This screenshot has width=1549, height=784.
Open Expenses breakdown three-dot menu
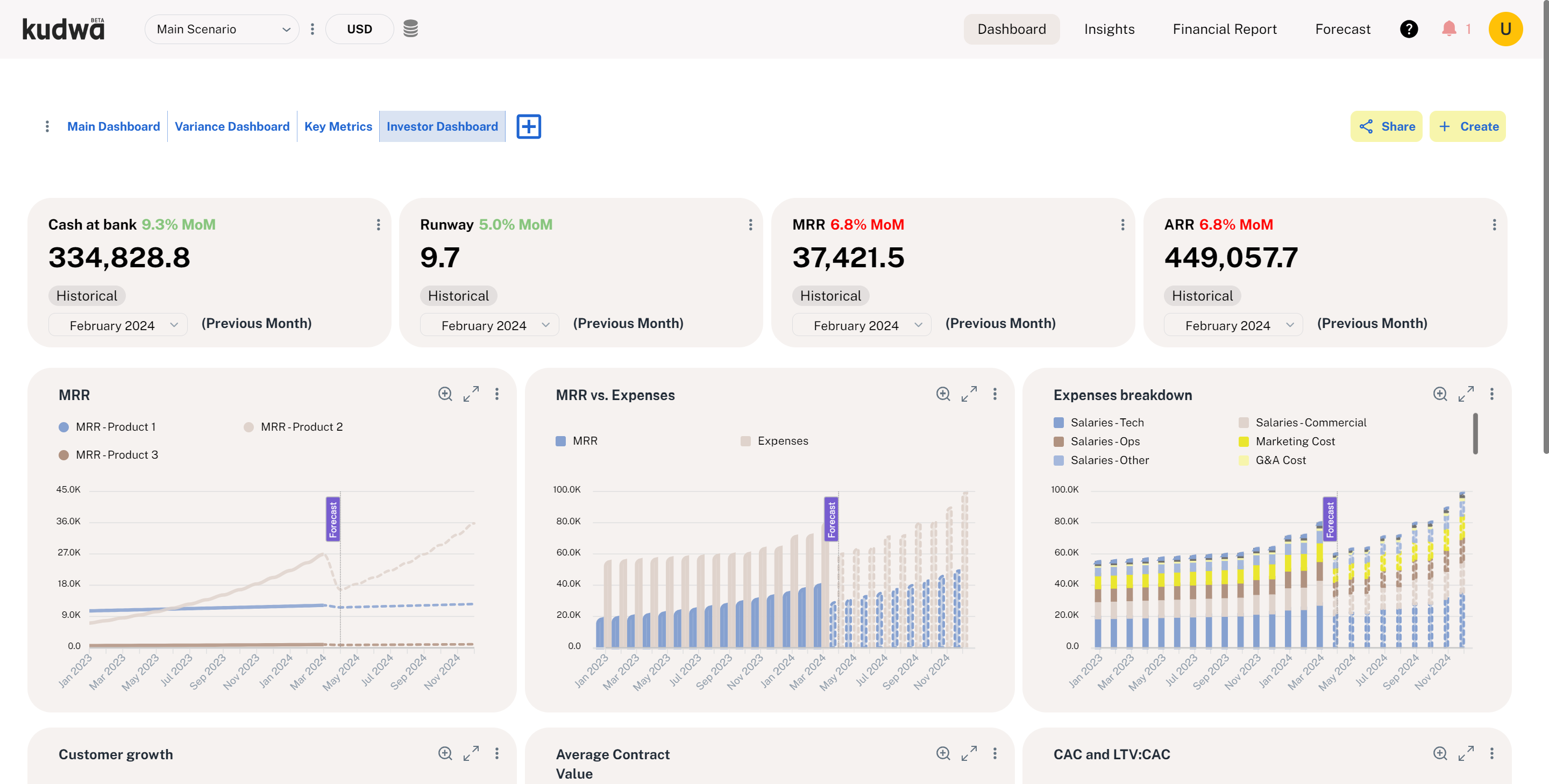pos(1491,394)
